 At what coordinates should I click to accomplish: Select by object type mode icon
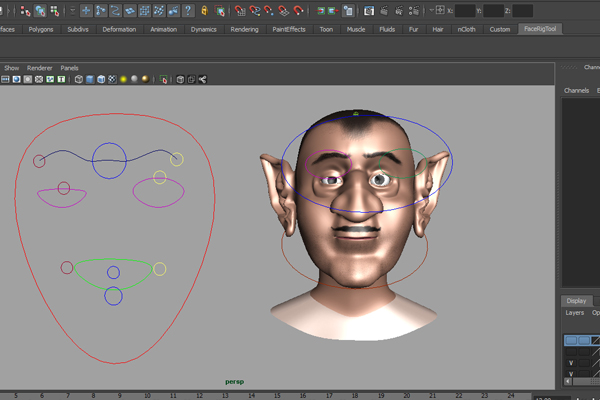coord(40,11)
